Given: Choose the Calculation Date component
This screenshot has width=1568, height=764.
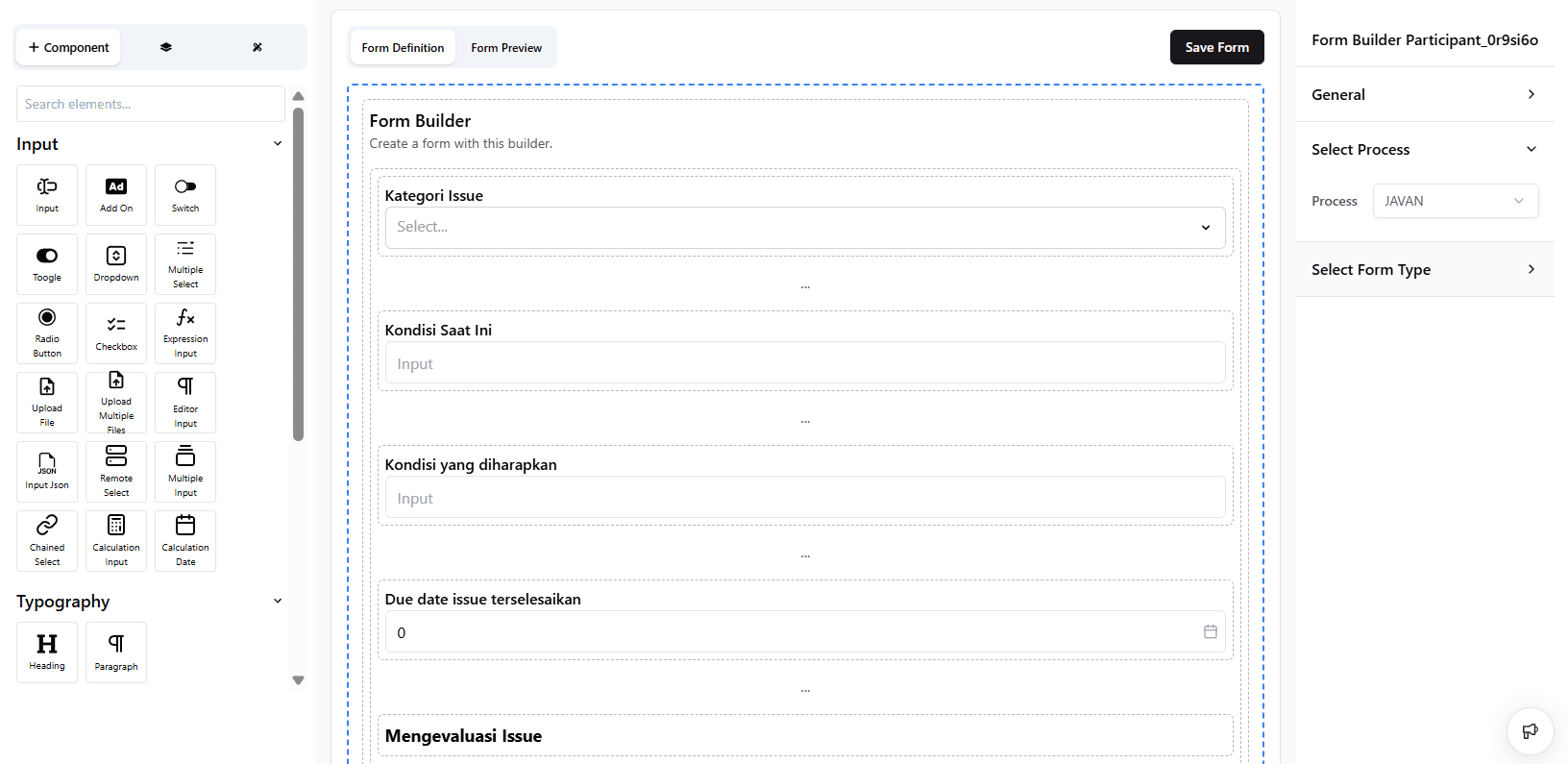Looking at the screenshot, I should [185, 540].
